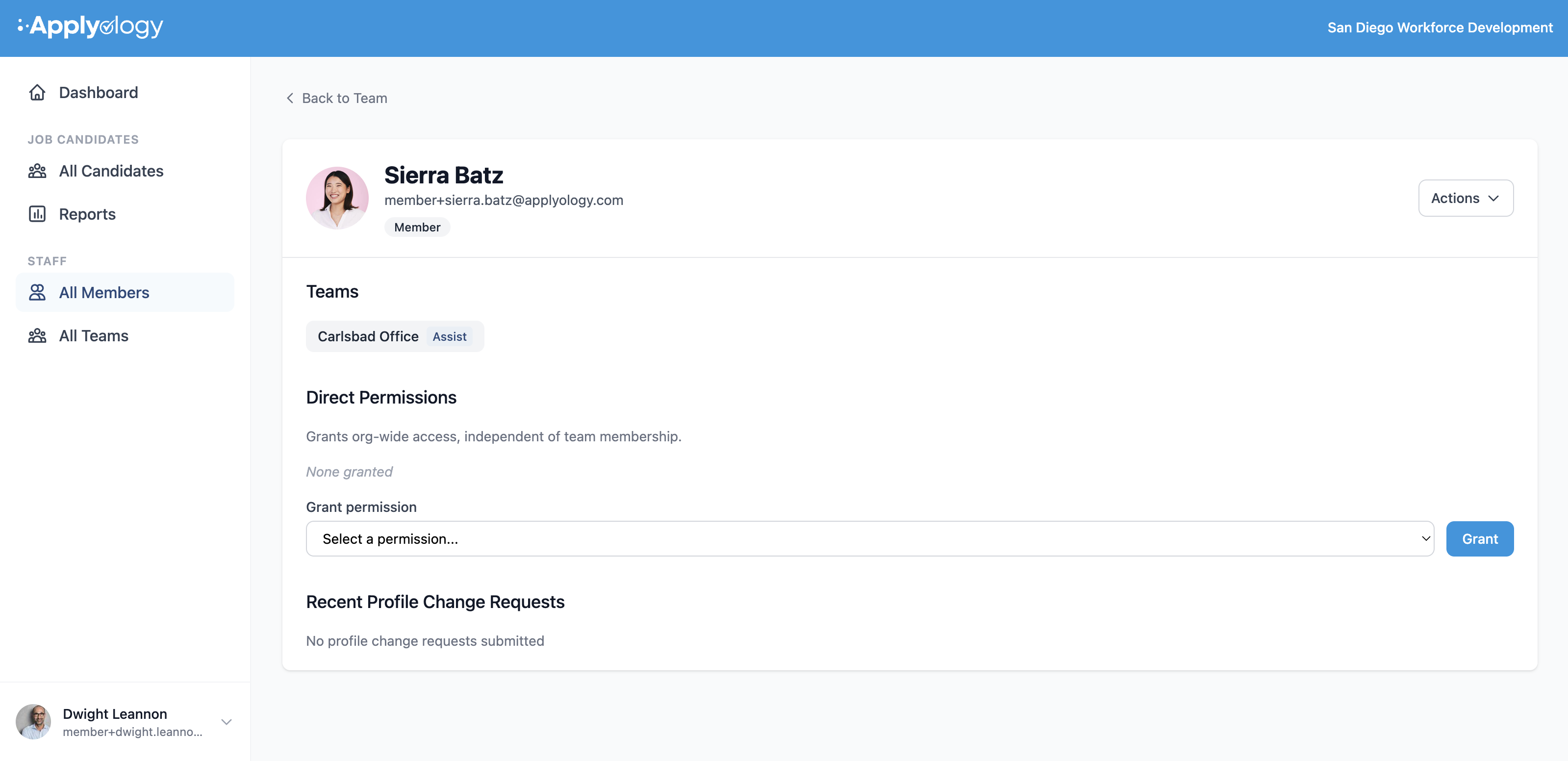Click the email member+sierra.batz@applyology.com

pos(504,200)
